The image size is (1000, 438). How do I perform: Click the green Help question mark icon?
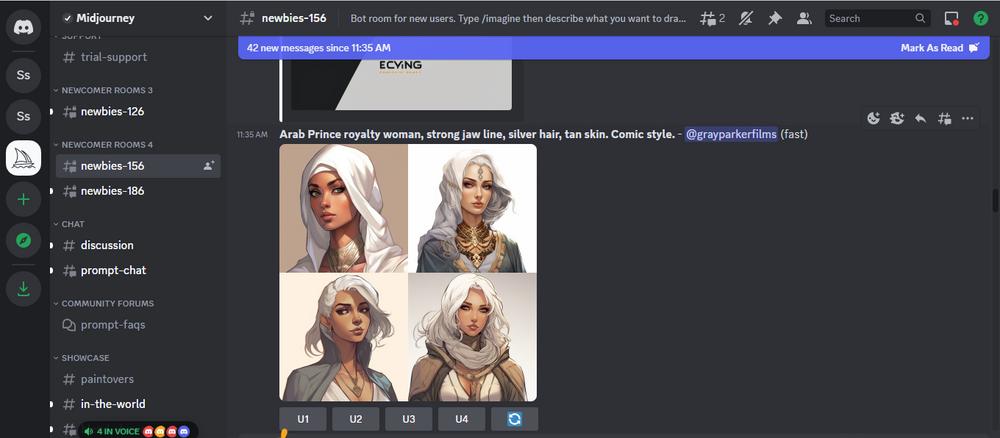click(x=981, y=18)
